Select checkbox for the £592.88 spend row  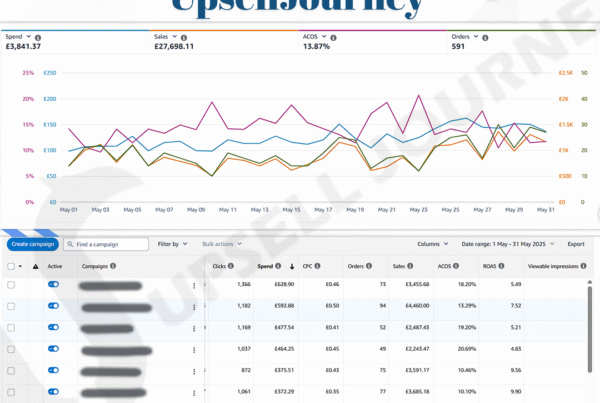[11, 306]
